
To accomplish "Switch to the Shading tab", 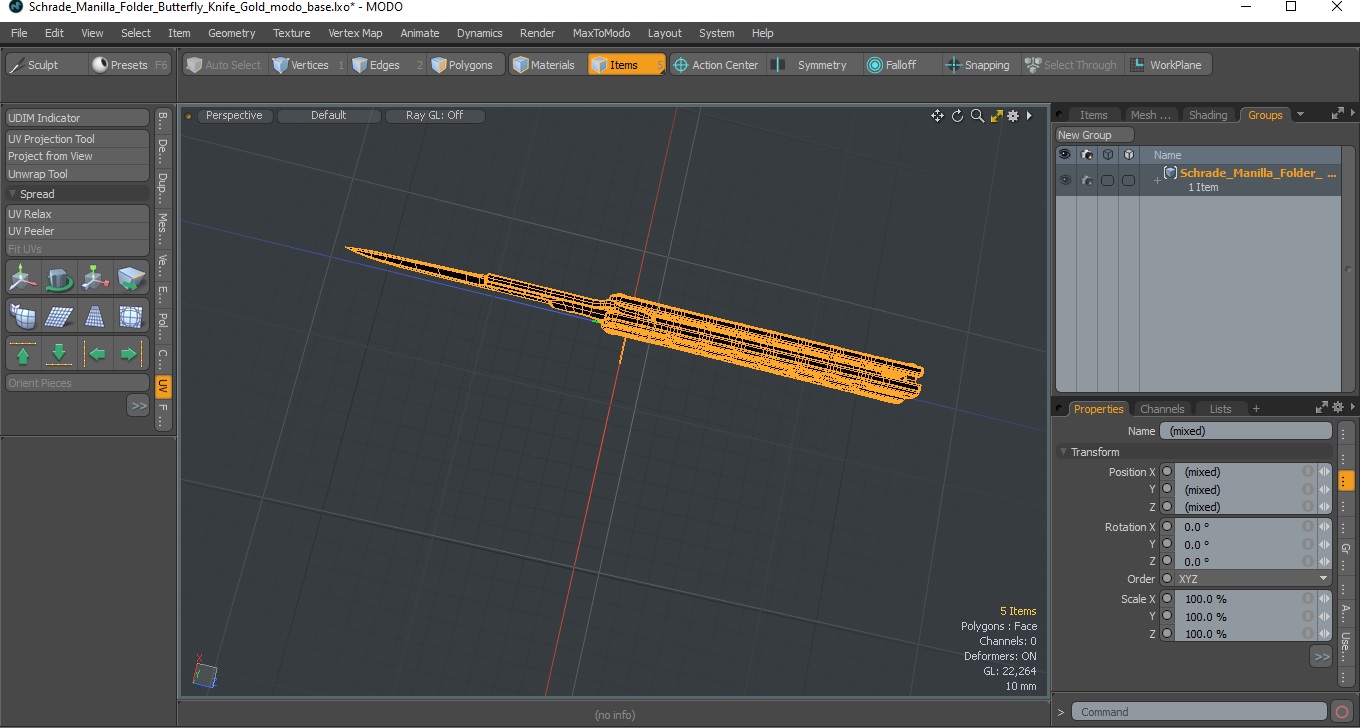I will pos(1208,115).
